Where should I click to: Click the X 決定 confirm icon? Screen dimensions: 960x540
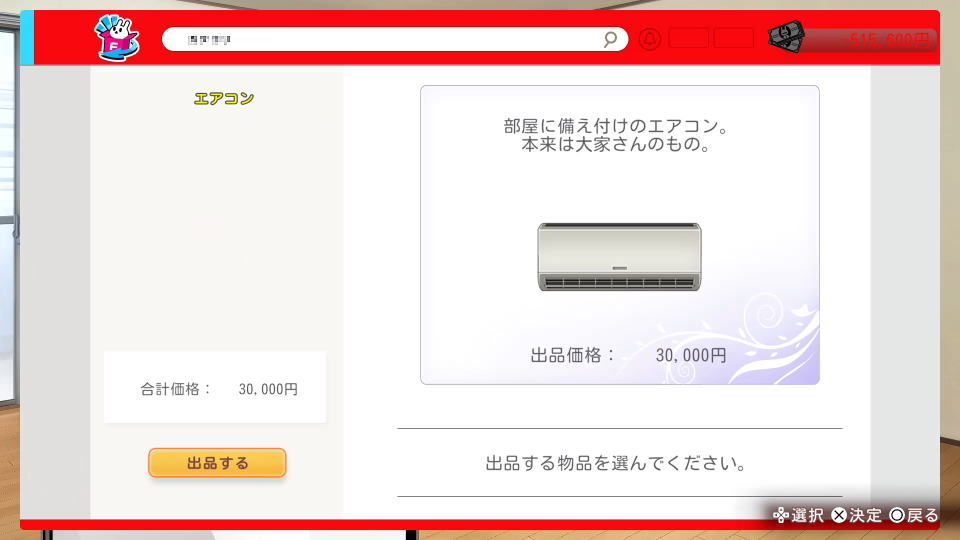click(839, 516)
